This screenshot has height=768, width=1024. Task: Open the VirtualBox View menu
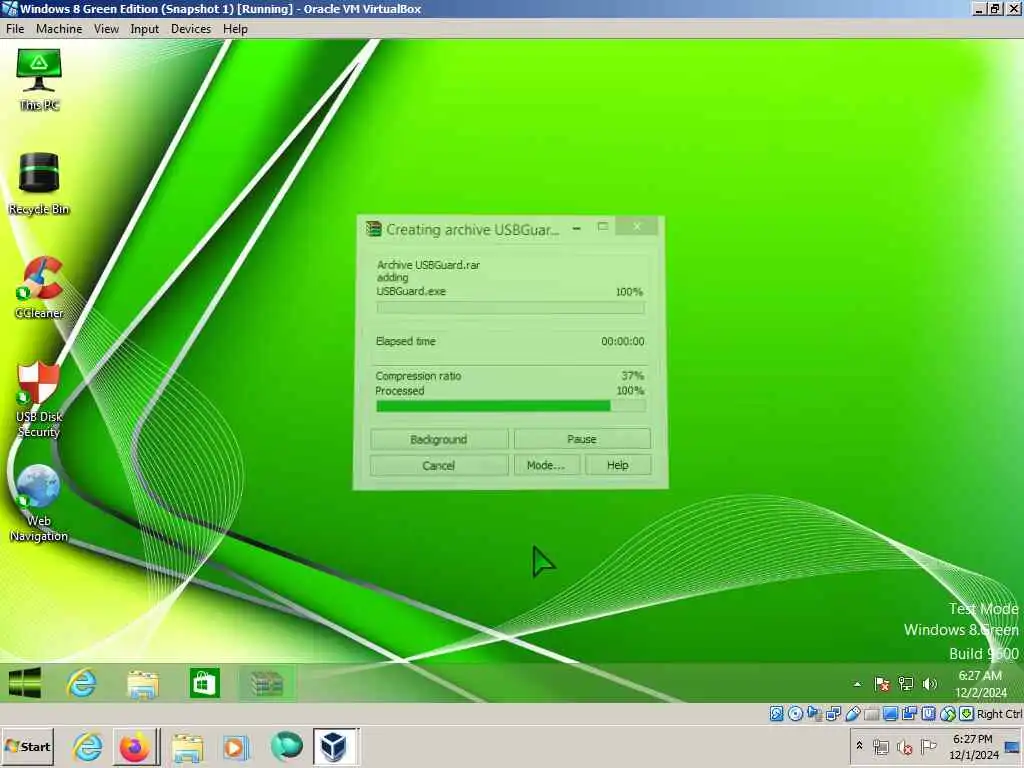106,29
